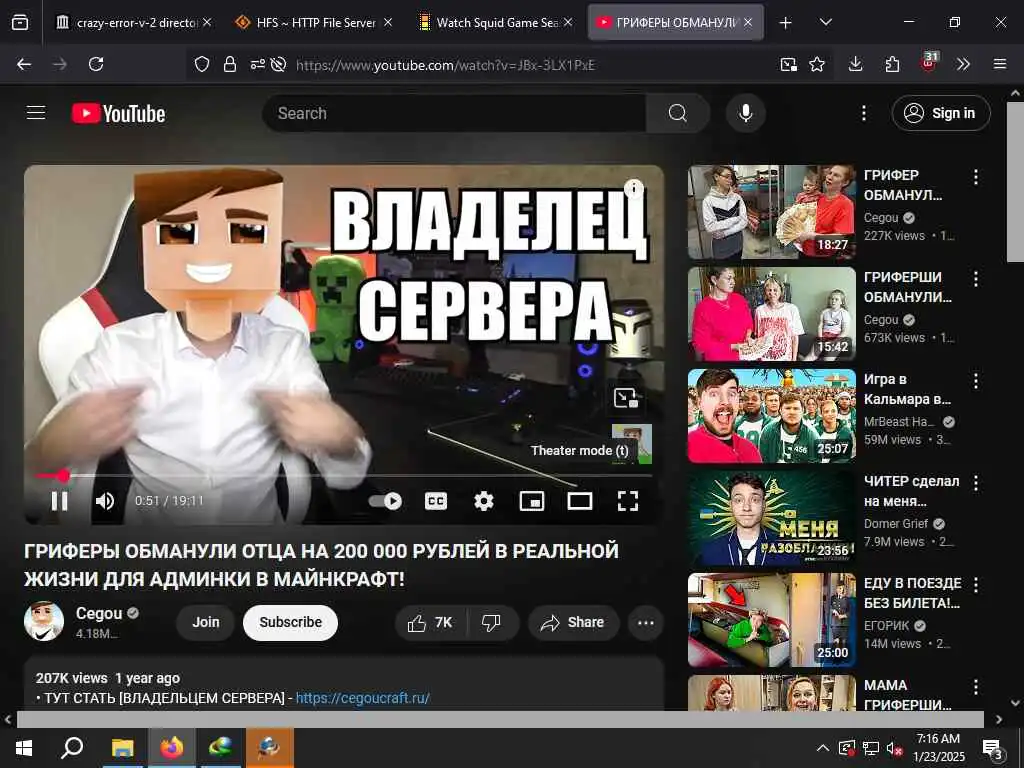The width and height of the screenshot is (1024, 768).
Task: Open options menu for ГРИФЕРШИ ОБМАНУЛИ video
Action: point(976,279)
